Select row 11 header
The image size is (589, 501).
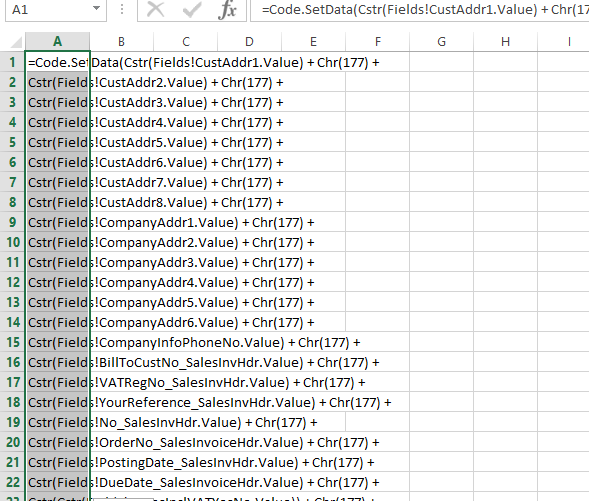(x=12, y=262)
